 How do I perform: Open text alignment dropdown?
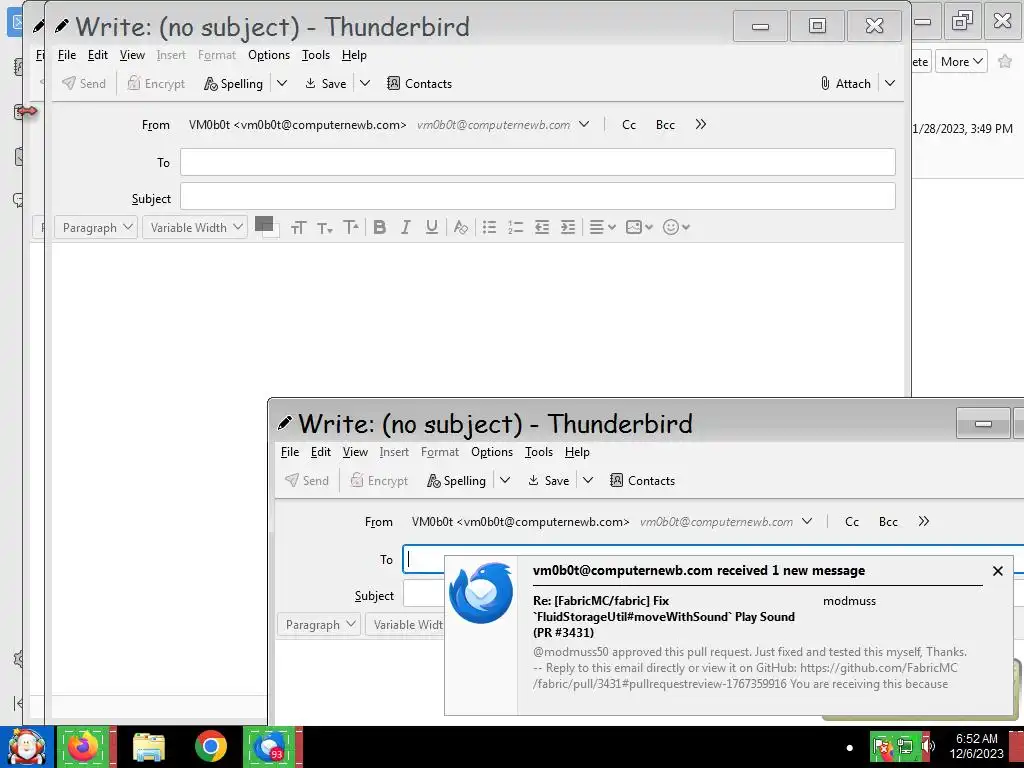click(602, 227)
